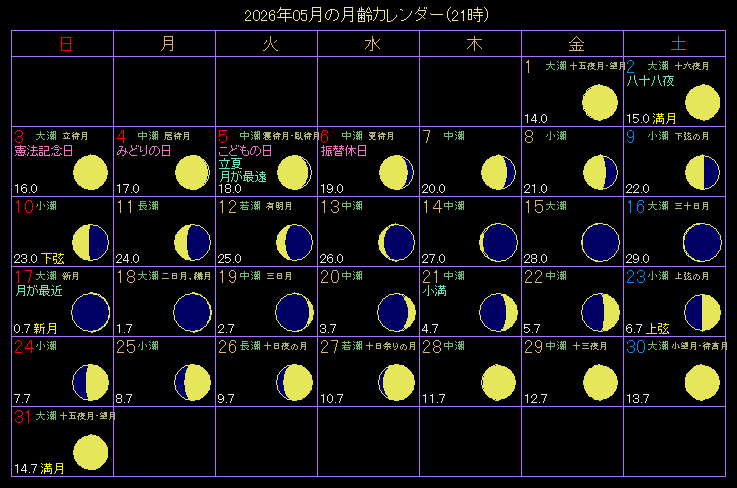737x488 pixels.
Task: Click the 小満 label on May 21
Action: 434,291
